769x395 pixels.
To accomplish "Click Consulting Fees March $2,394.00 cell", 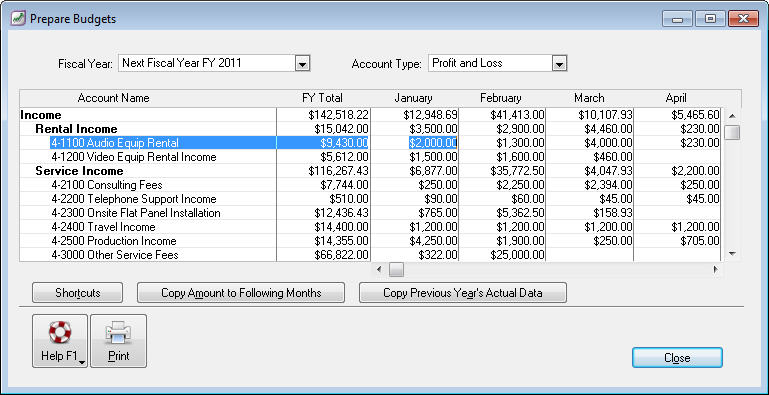I will pyautogui.click(x=590, y=185).
